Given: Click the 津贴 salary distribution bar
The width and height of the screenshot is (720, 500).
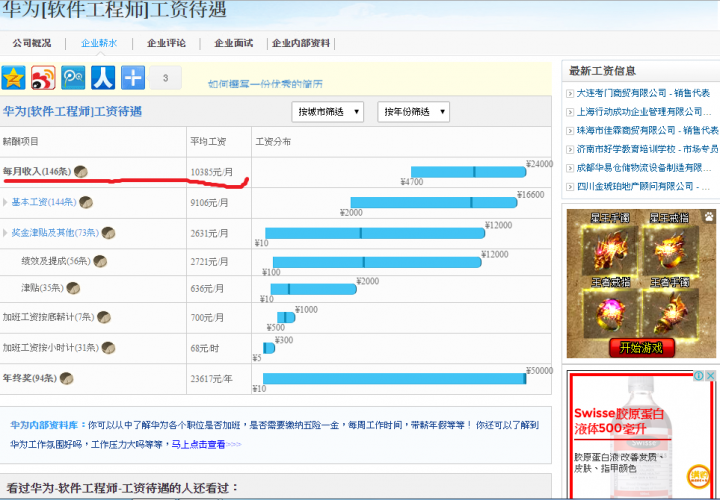Looking at the screenshot, I should (314, 289).
